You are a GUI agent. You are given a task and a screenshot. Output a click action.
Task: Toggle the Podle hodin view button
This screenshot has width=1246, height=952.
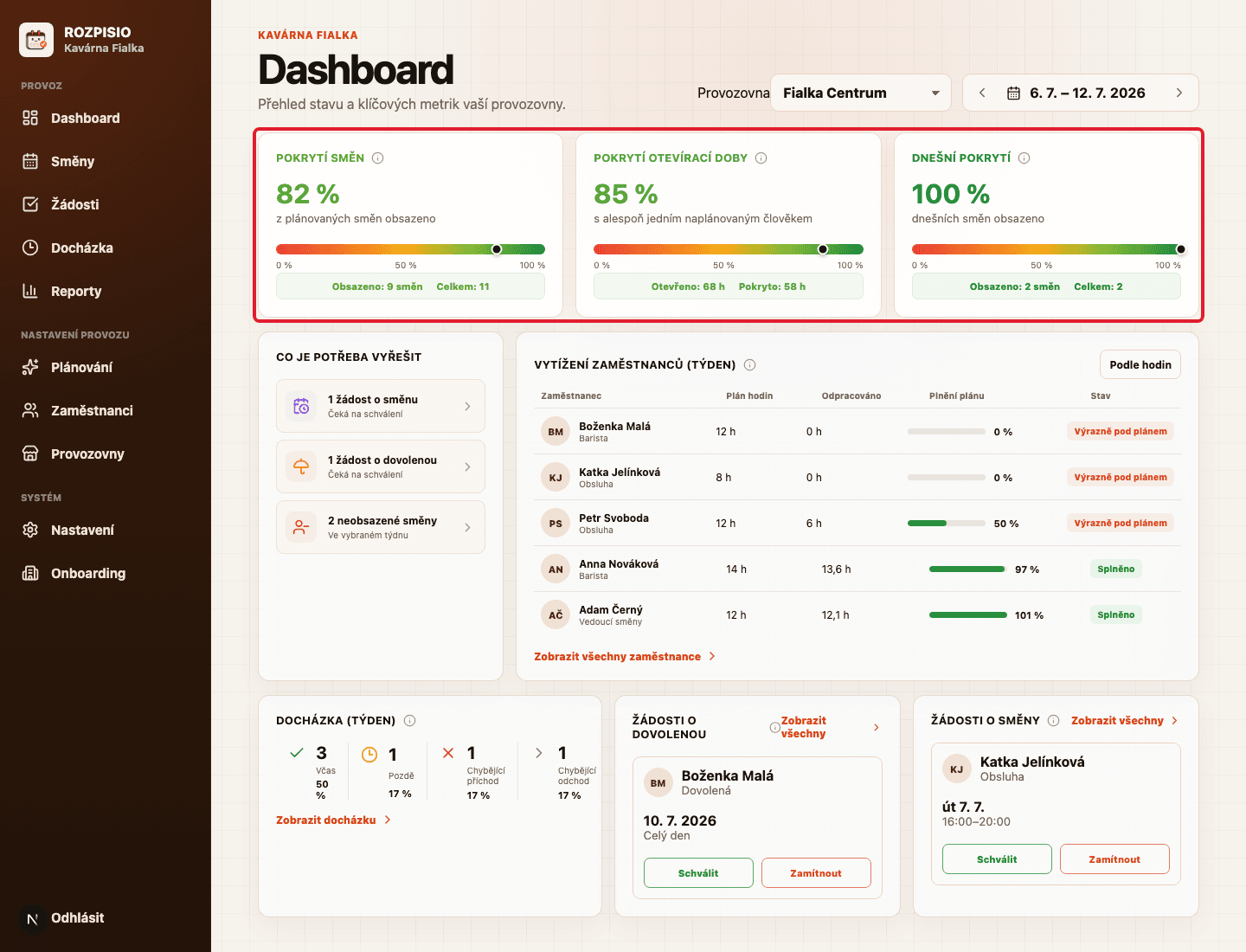[x=1140, y=364]
